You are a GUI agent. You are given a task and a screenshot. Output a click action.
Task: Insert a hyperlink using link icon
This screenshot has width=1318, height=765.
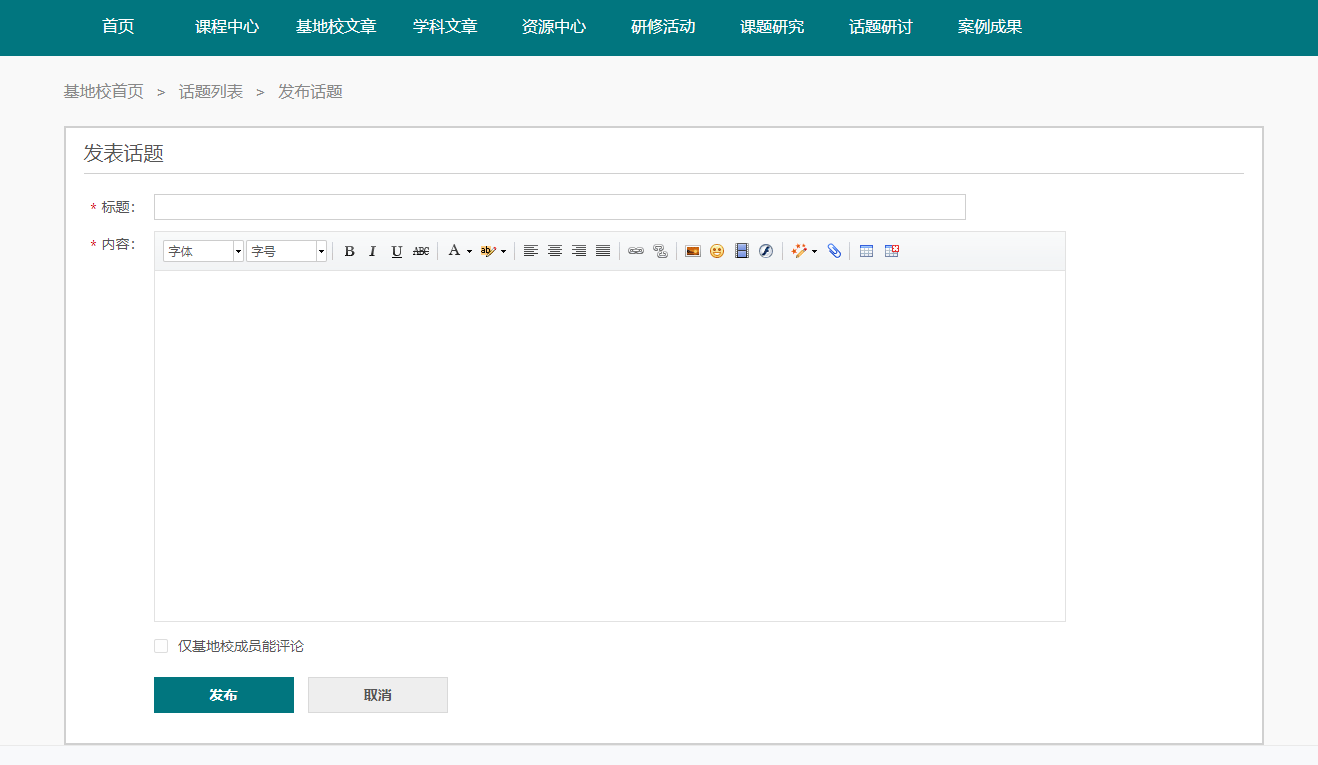[x=636, y=251]
